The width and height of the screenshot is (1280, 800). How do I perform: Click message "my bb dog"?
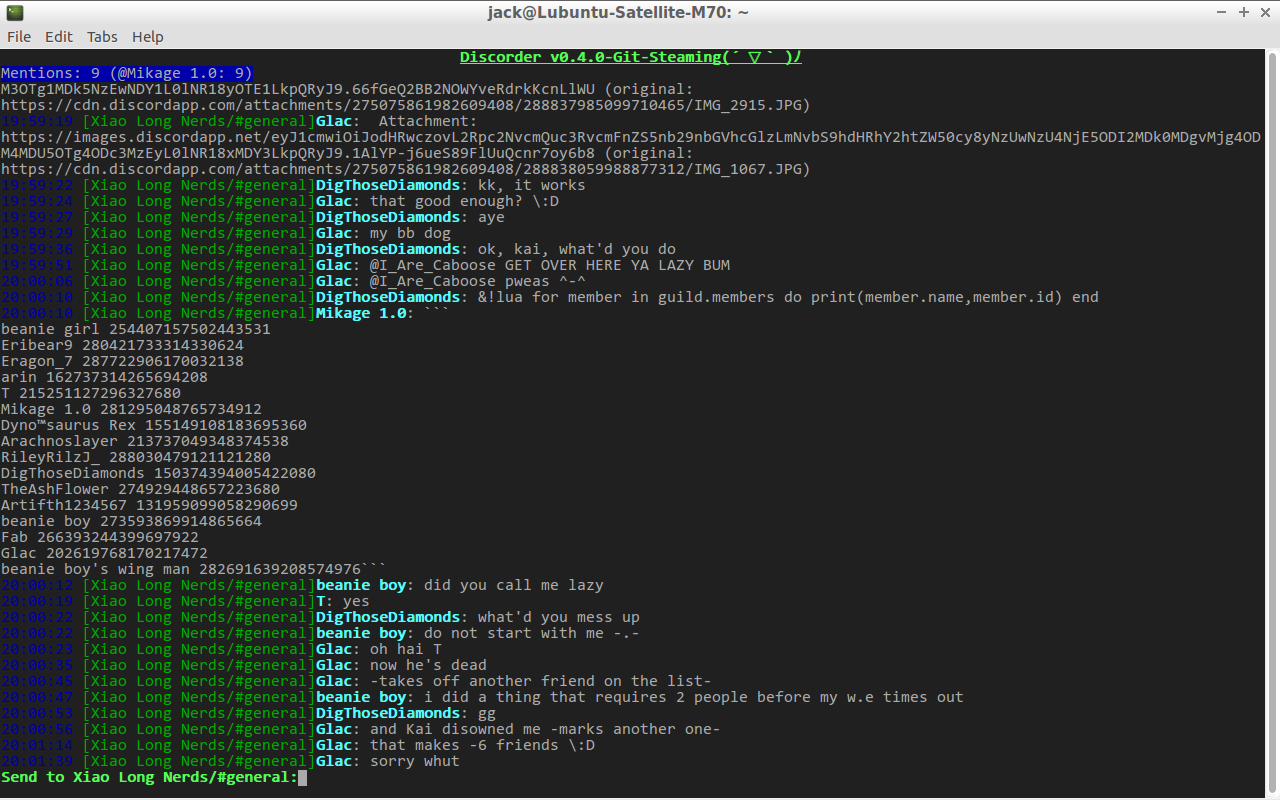410,233
